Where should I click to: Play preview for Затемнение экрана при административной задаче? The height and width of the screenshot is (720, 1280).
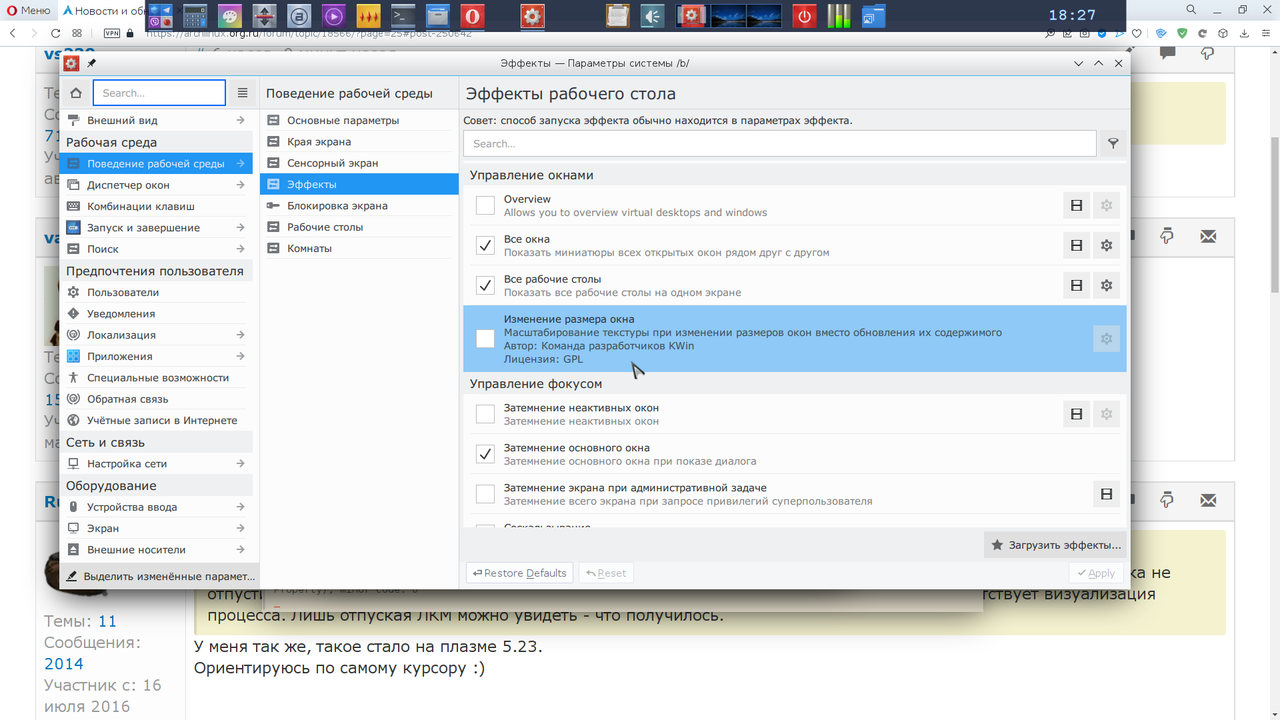[x=1106, y=494]
